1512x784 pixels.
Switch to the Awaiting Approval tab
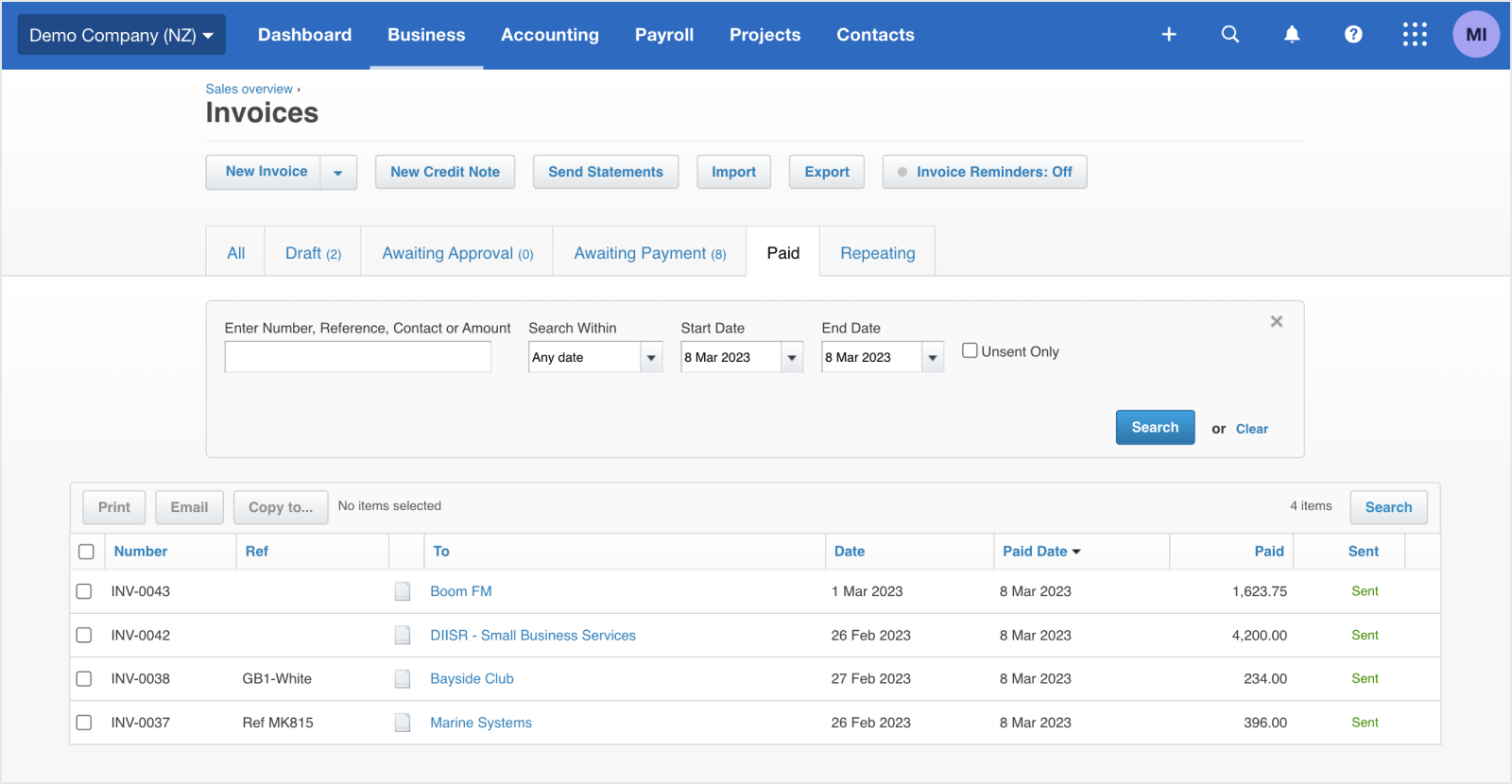(x=457, y=252)
